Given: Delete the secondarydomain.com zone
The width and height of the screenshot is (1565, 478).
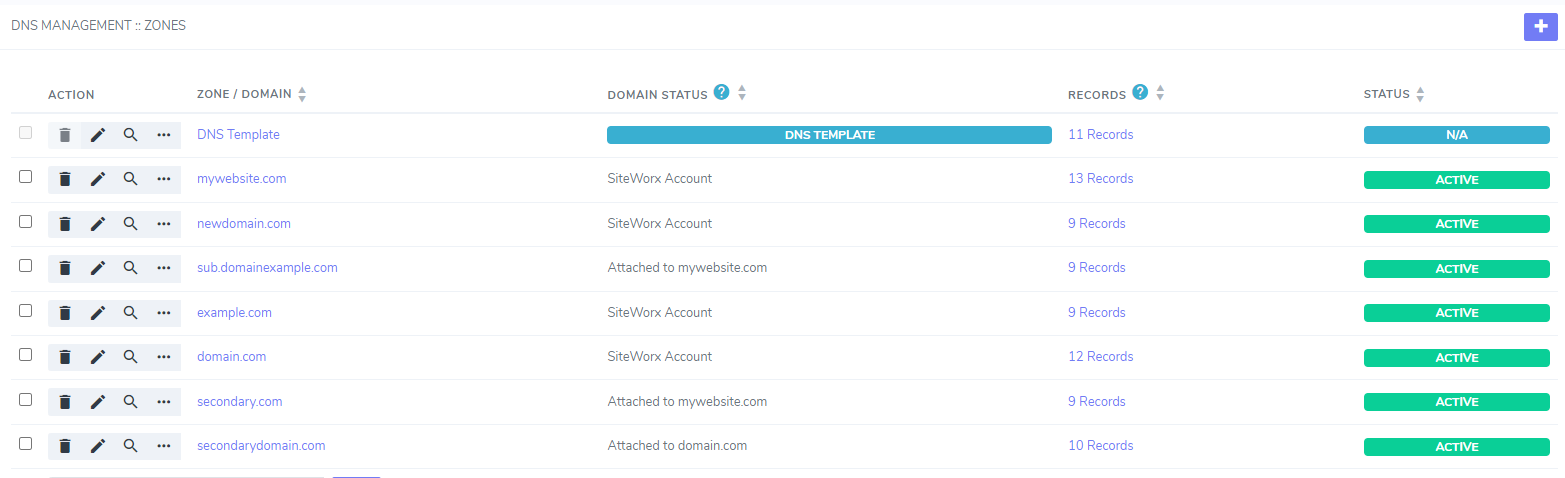Looking at the screenshot, I should coord(65,446).
